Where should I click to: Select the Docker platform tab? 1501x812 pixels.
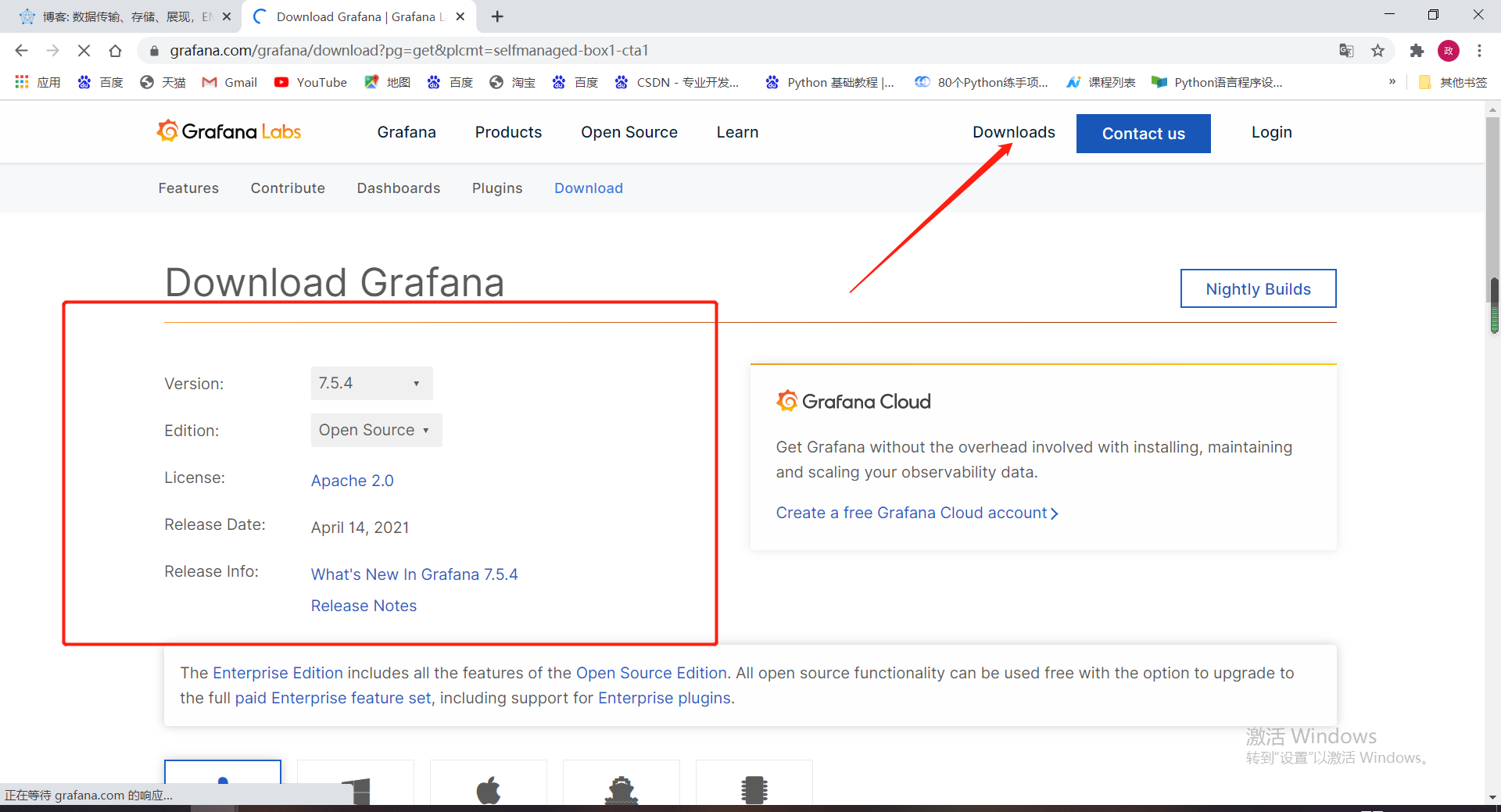(x=622, y=782)
